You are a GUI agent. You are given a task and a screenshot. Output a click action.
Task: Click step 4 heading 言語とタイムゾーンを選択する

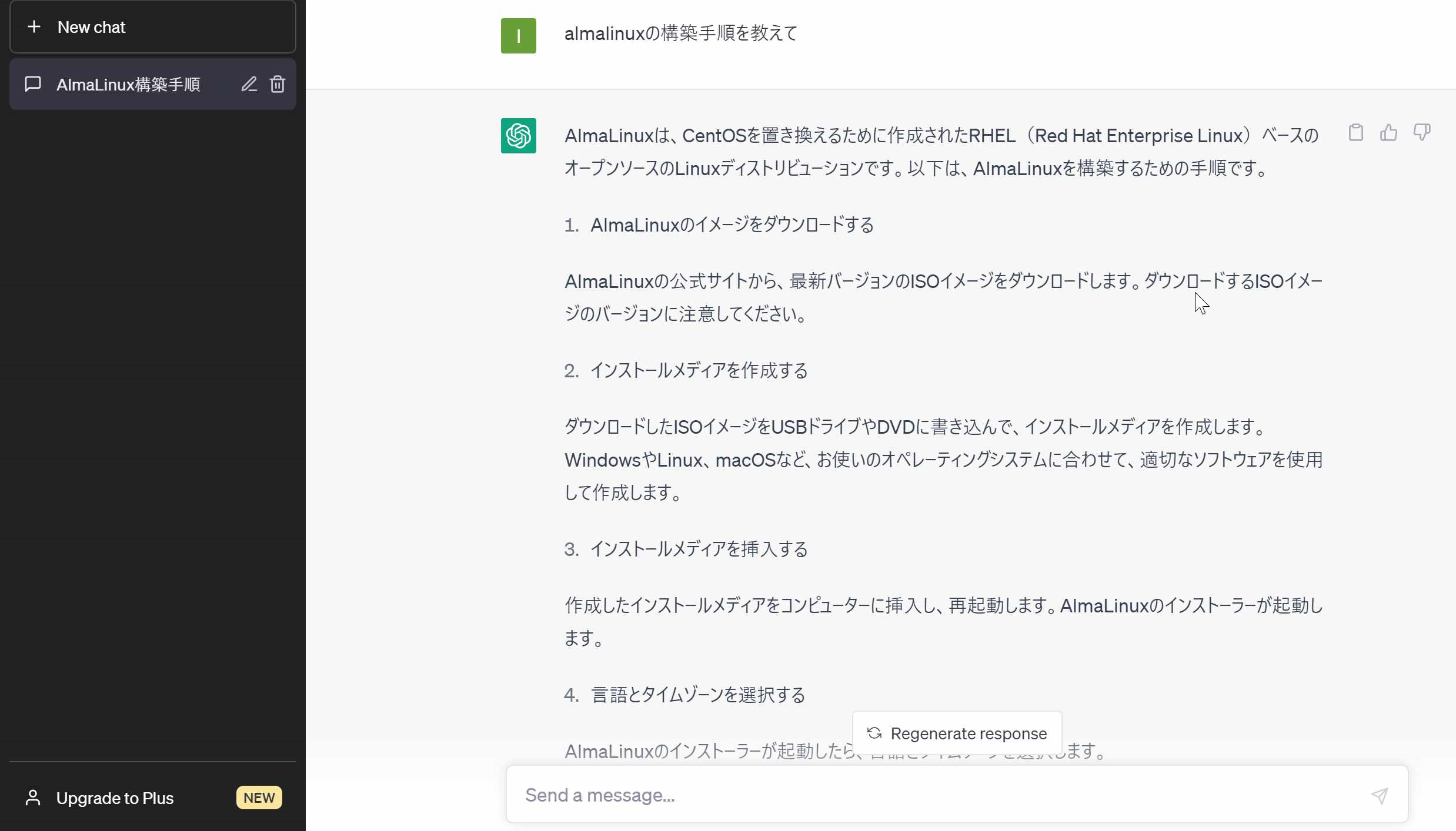(x=697, y=695)
